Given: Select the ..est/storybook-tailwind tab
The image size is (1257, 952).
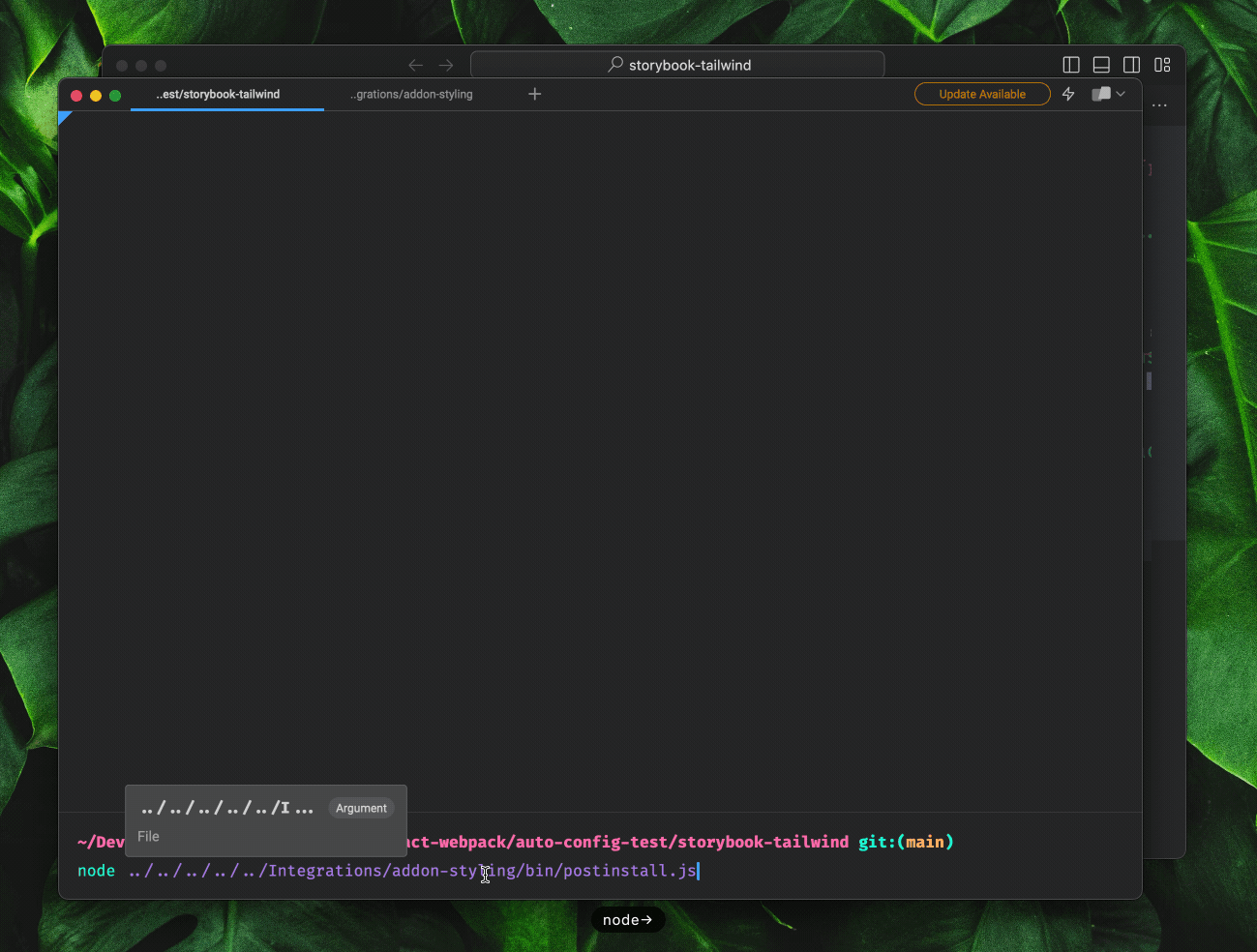Looking at the screenshot, I should click(217, 94).
